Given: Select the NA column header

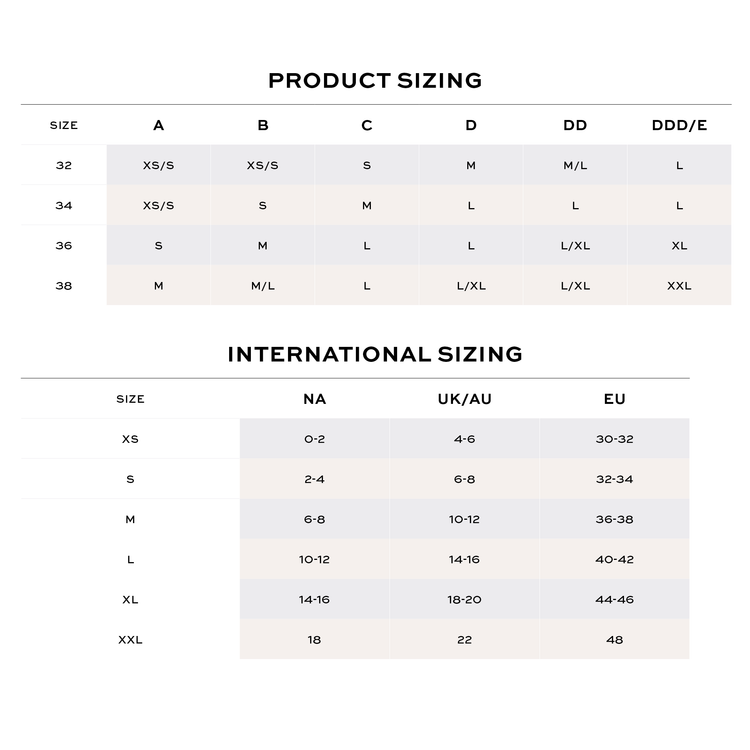Looking at the screenshot, I should 315,399.
